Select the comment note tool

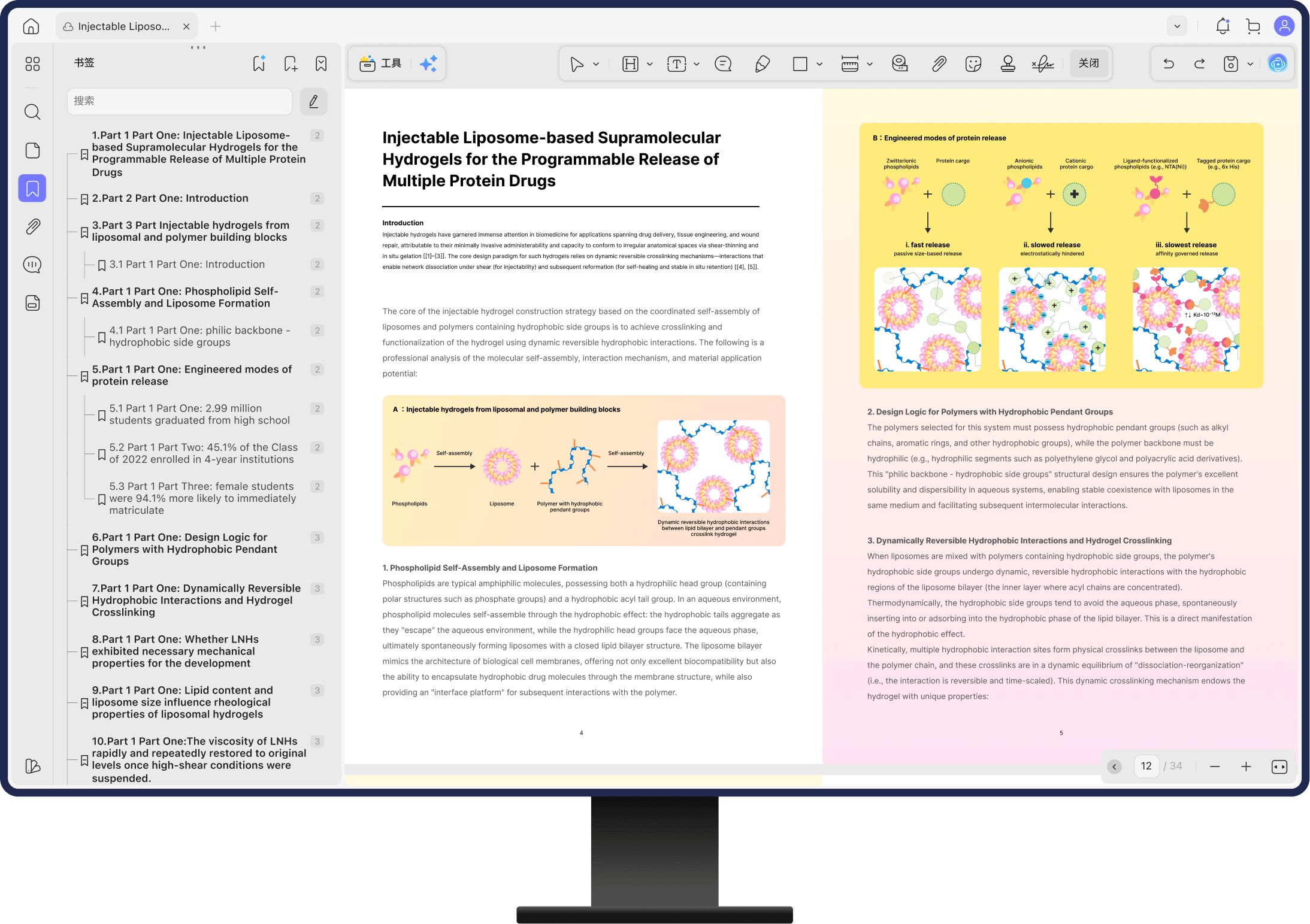(x=723, y=63)
